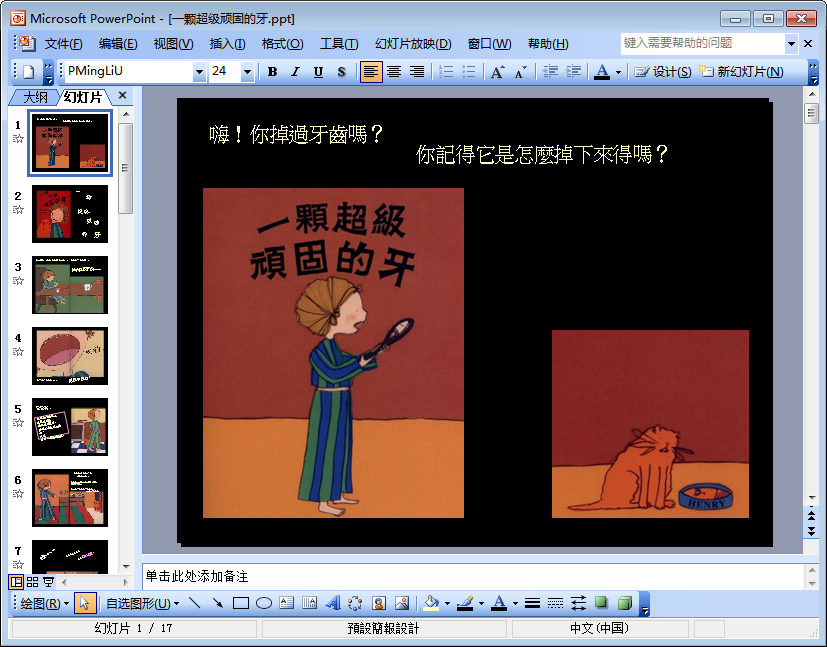Insert diagram or organization chart
The image size is (827, 647).
click(355, 603)
